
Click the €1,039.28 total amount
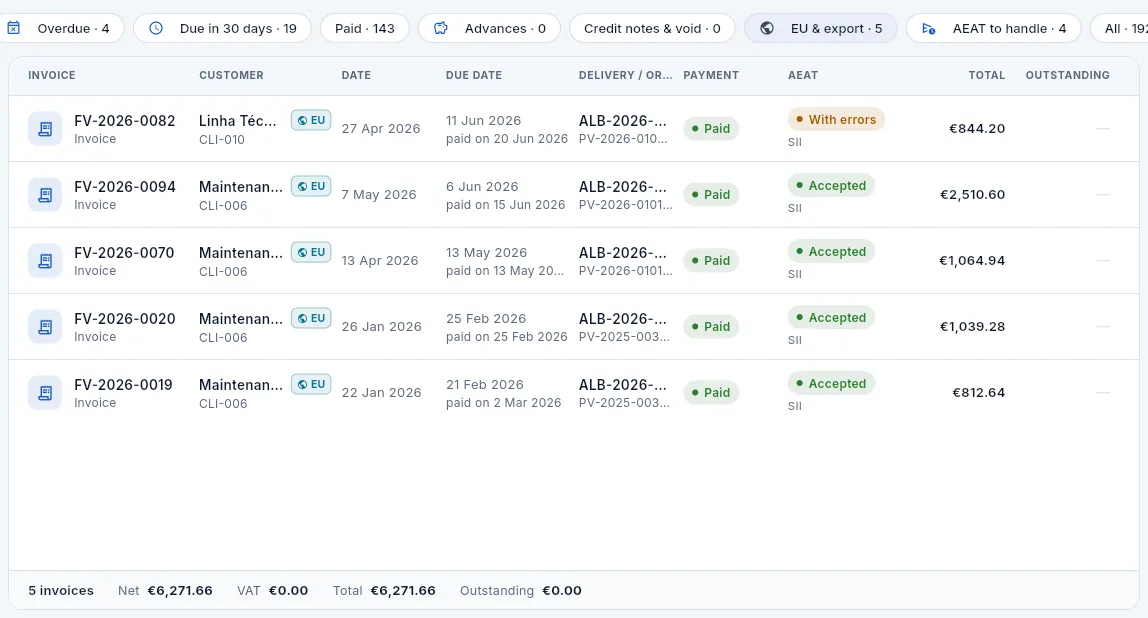[972, 327]
